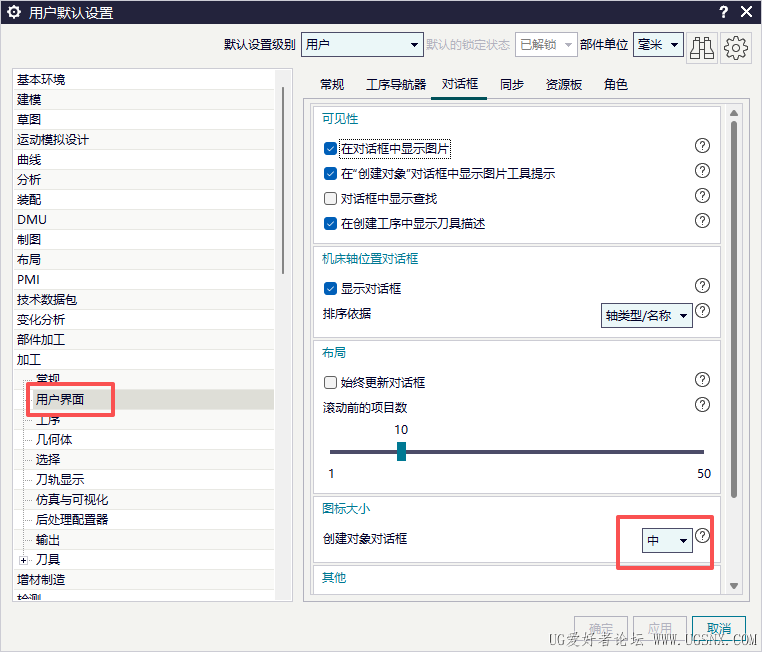This screenshot has height=652, width=762.
Task: Click help icon beside 滚动前的项目数
Action: point(702,405)
